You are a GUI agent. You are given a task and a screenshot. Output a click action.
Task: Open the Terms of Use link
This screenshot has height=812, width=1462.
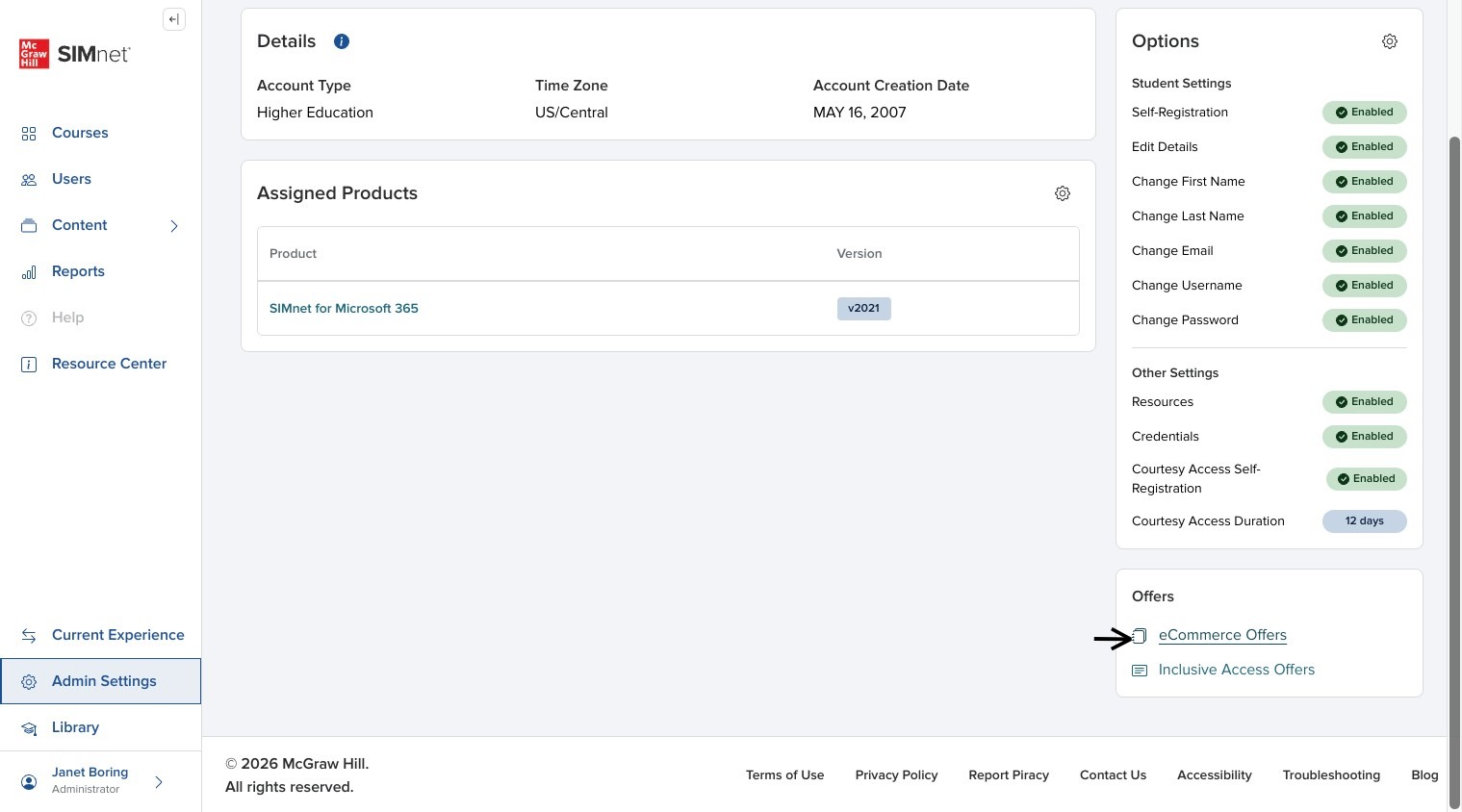pyautogui.click(x=785, y=775)
